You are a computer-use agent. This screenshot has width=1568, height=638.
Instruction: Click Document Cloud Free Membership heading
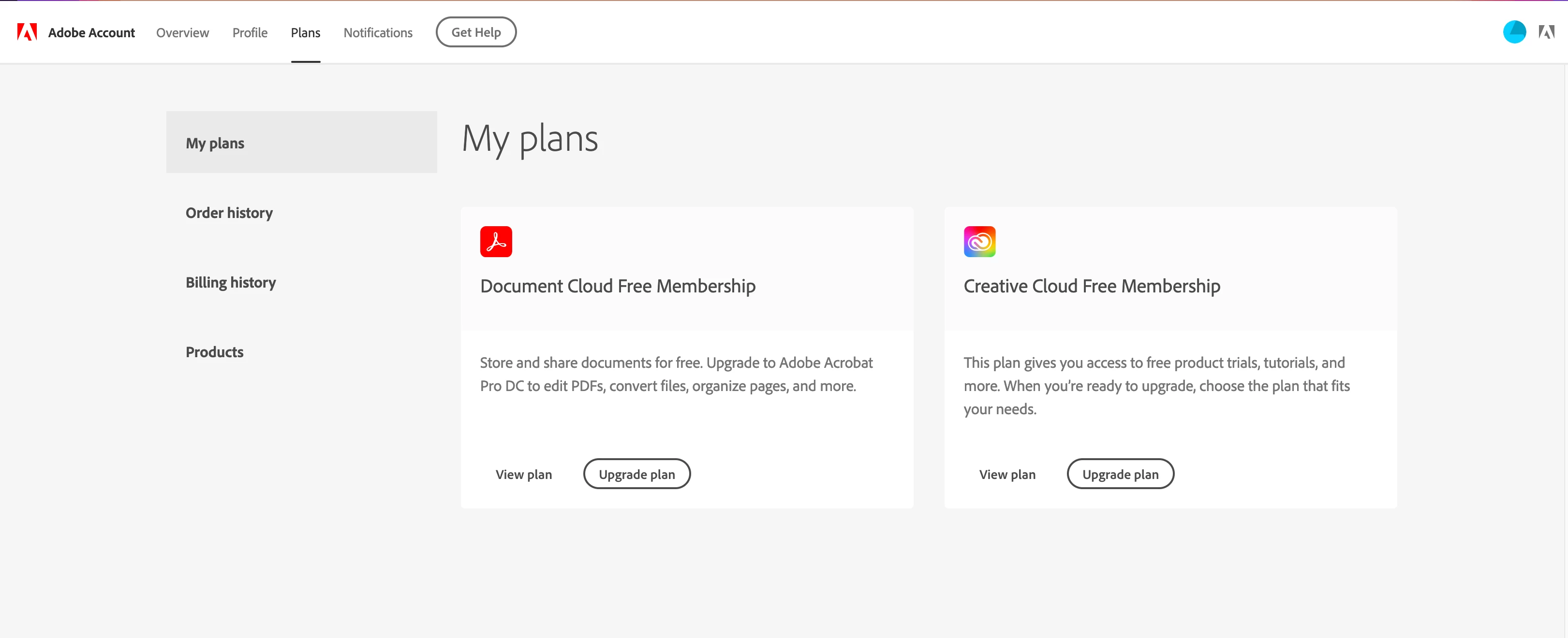pos(617,286)
